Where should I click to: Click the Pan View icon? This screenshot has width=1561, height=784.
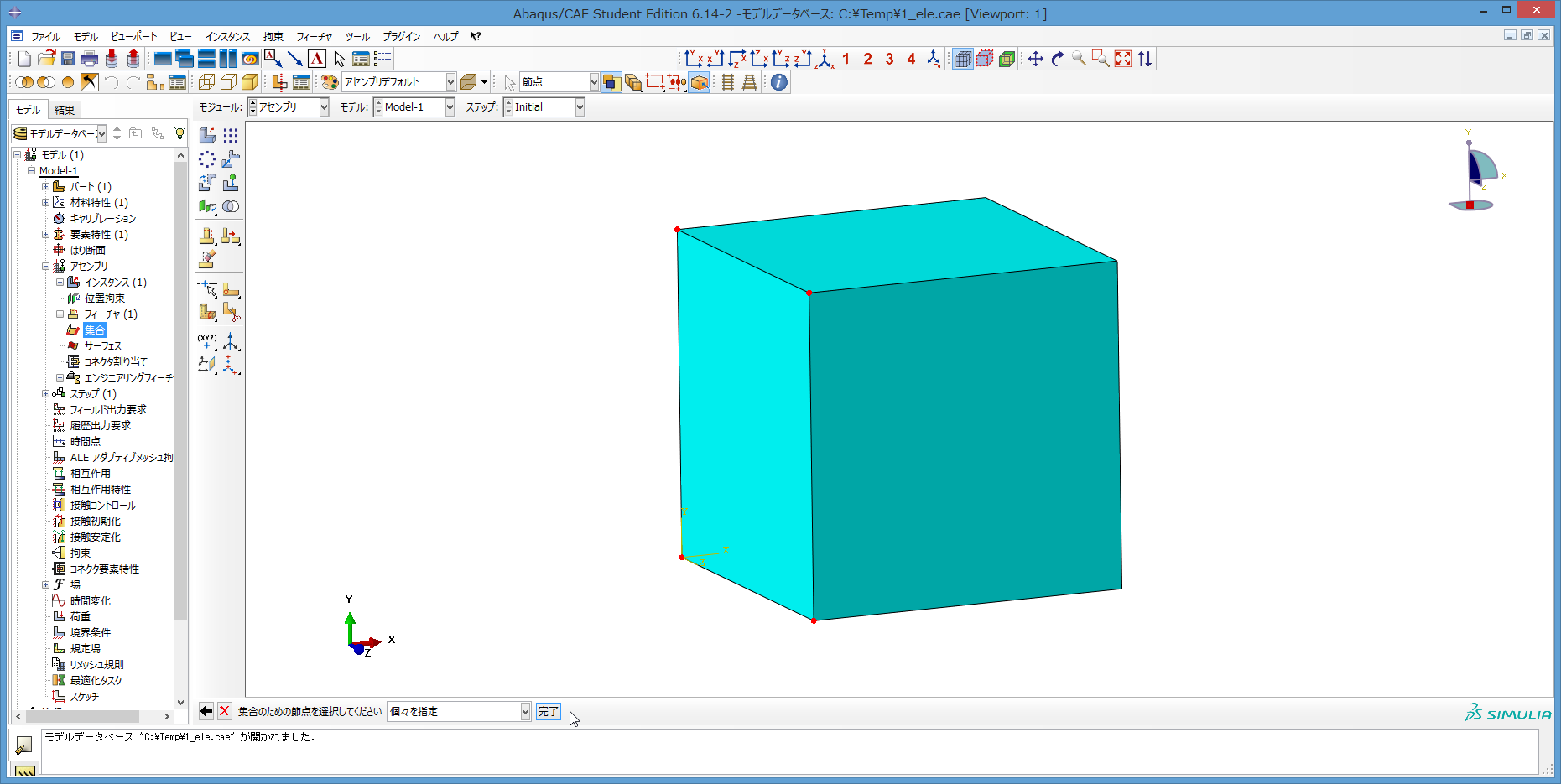1036,59
